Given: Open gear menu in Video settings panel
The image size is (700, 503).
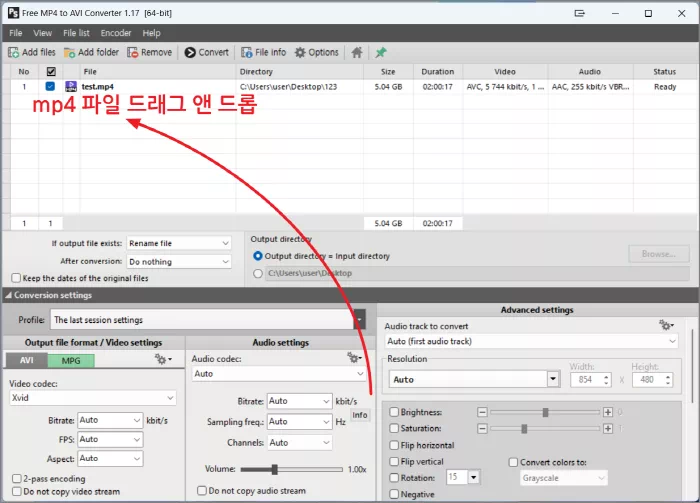Looking at the screenshot, I should 163,359.
